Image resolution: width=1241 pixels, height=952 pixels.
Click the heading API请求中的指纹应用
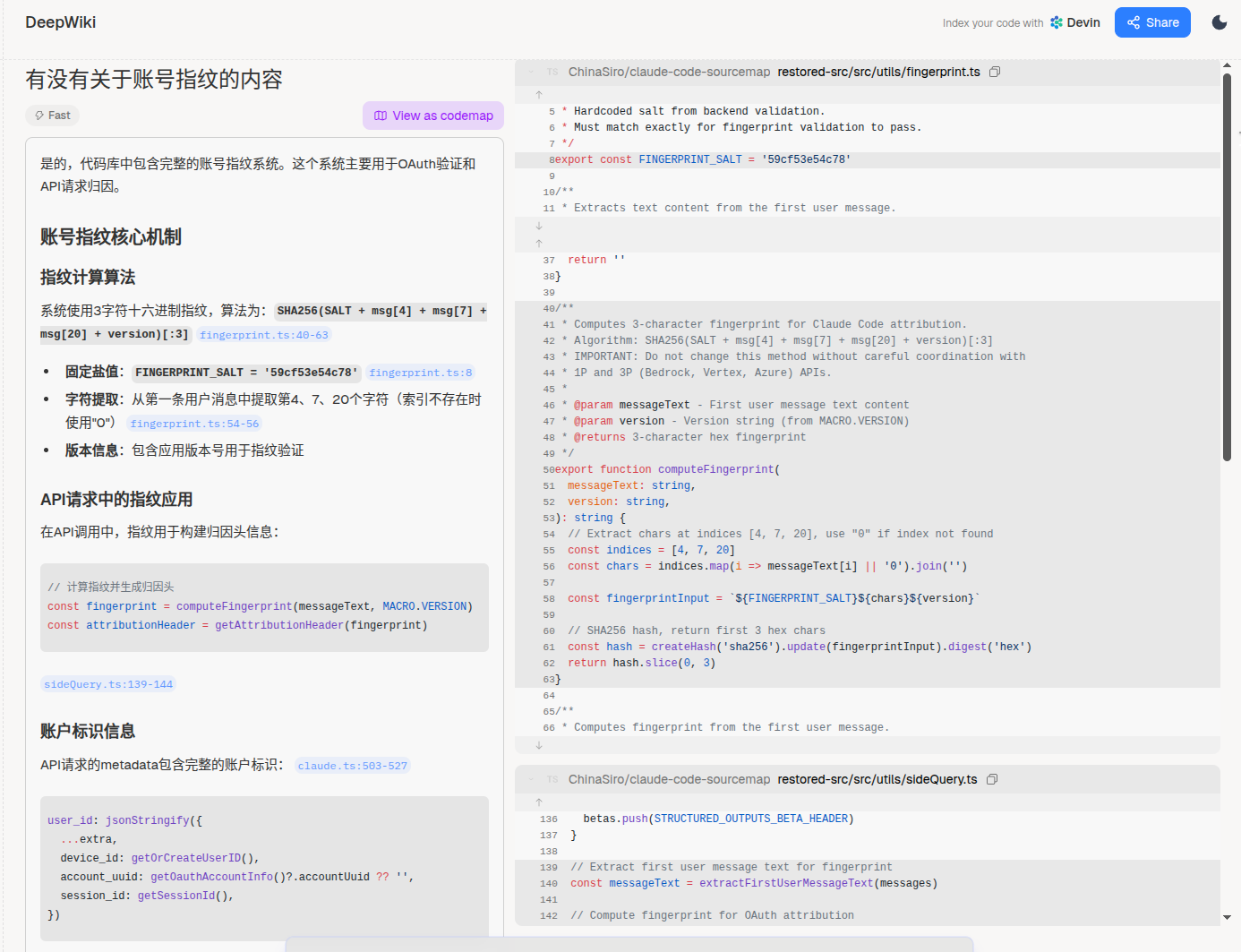click(x=116, y=499)
